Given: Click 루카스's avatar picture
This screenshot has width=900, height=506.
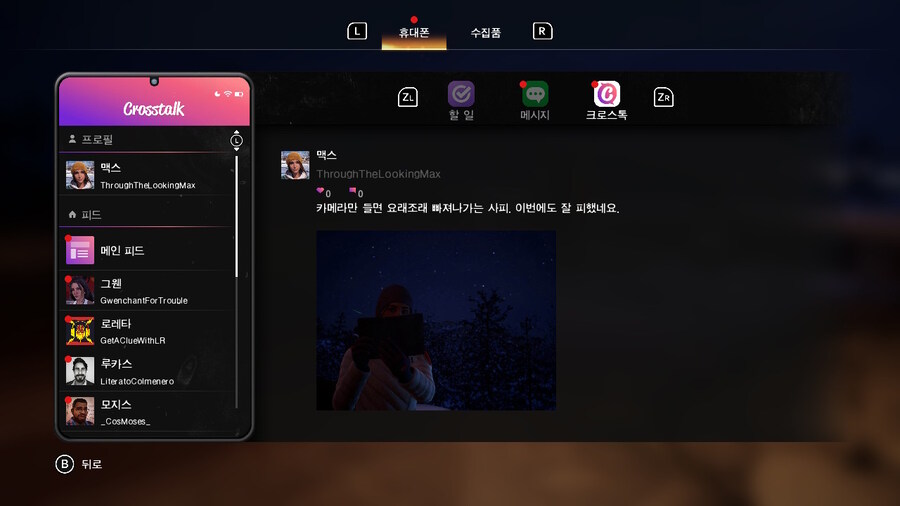Looking at the screenshot, I should (x=80, y=371).
